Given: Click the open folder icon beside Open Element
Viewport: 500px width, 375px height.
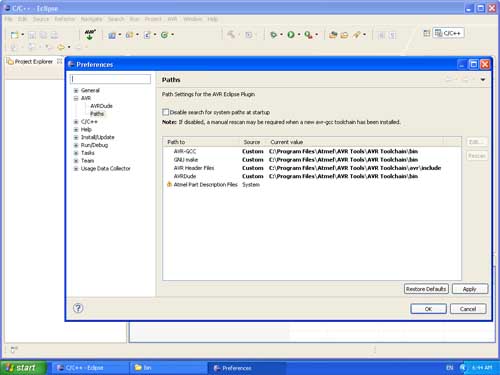Looking at the screenshot, I should tap(344, 35).
